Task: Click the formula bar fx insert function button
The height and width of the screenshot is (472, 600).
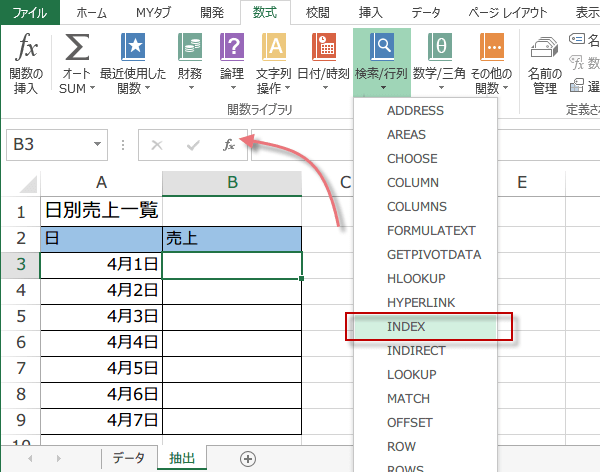Action: (x=229, y=145)
